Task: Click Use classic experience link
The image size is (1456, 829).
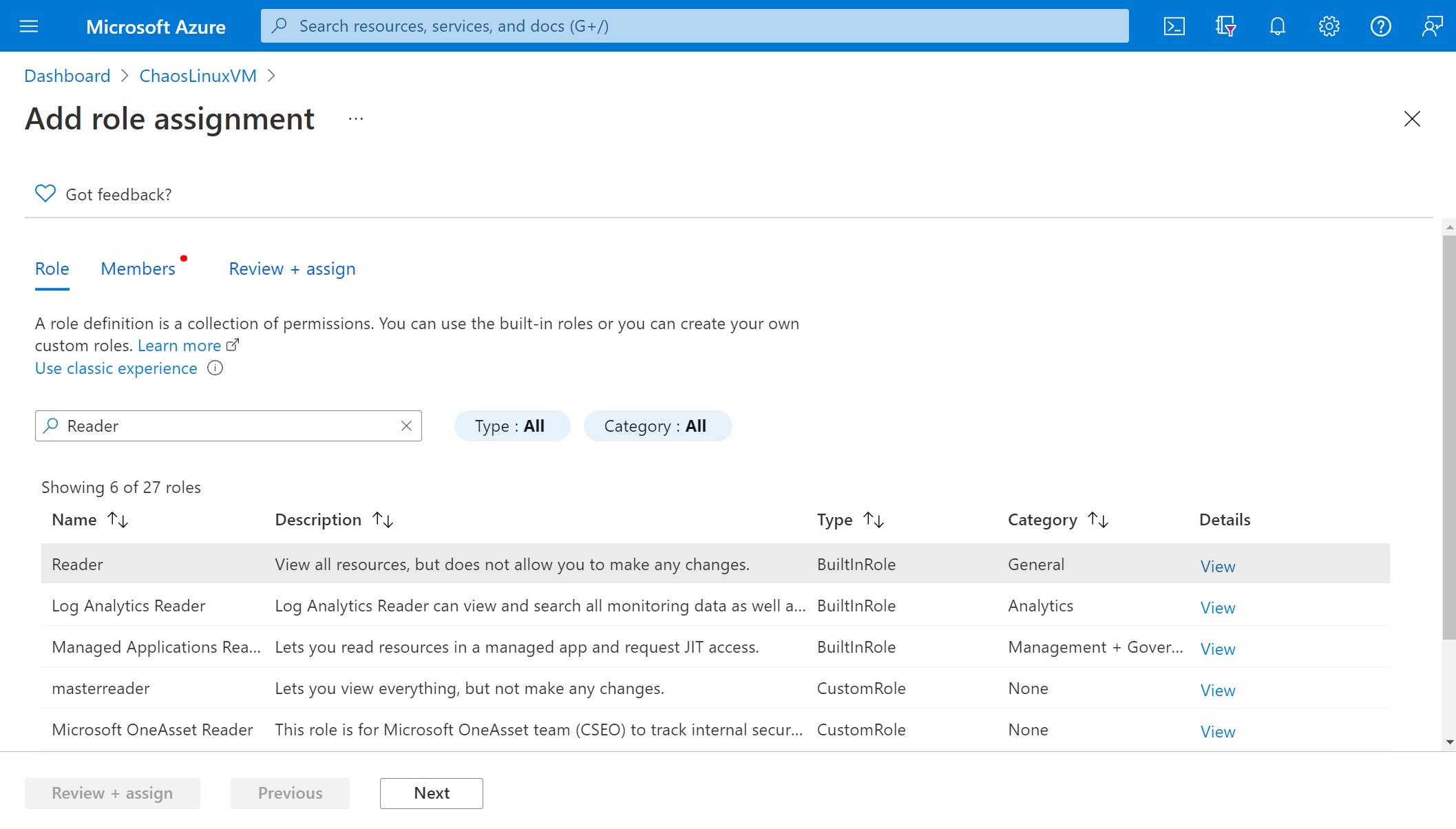Action: pos(116,368)
